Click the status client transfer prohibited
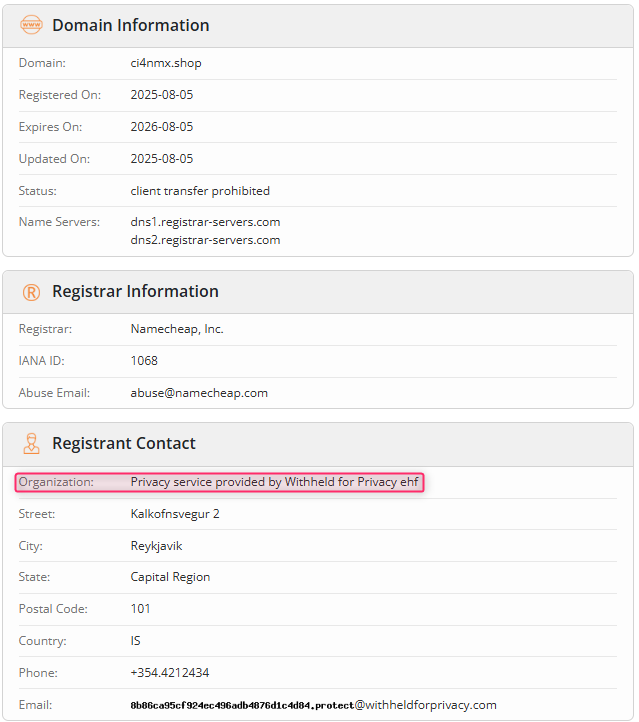The height and width of the screenshot is (722, 639). (x=200, y=191)
